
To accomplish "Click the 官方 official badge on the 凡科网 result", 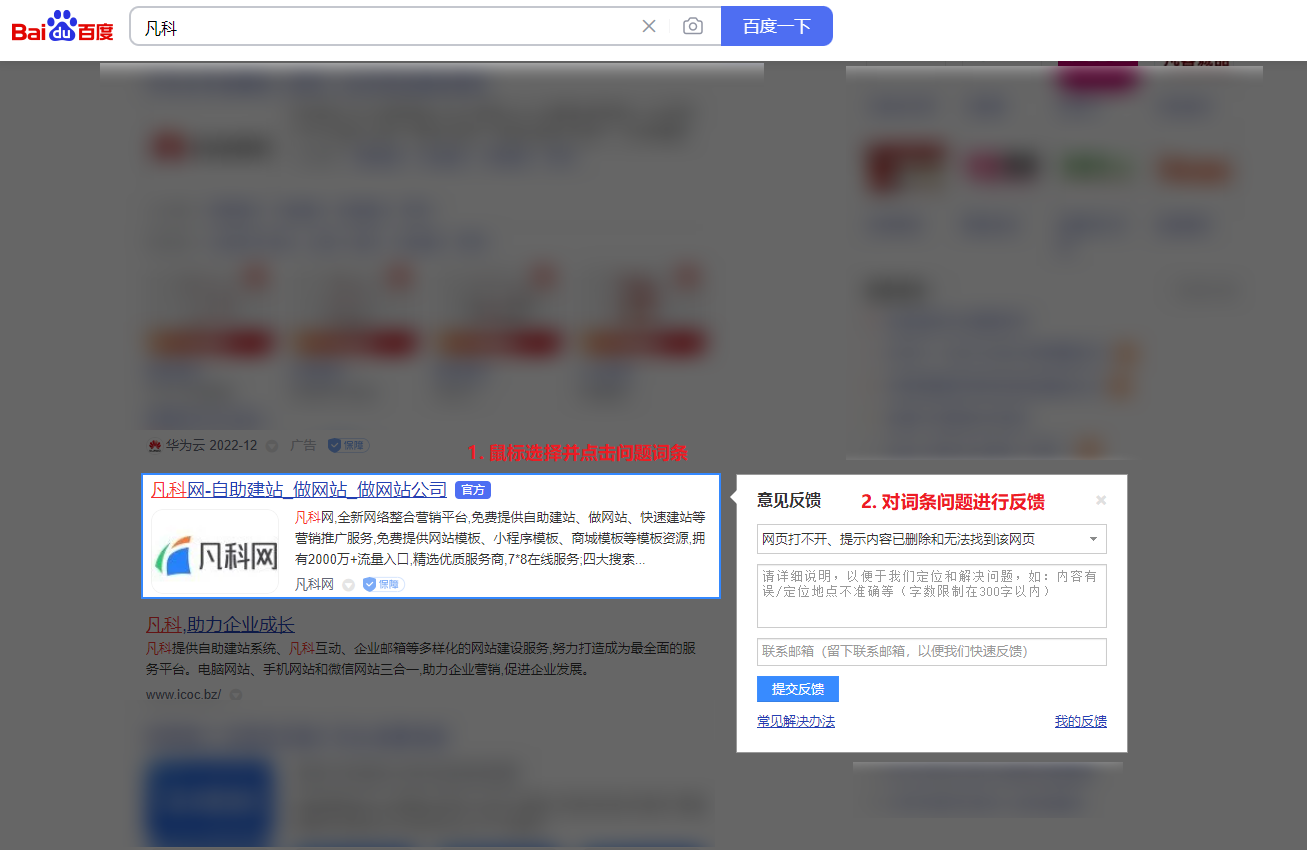I will [x=473, y=490].
